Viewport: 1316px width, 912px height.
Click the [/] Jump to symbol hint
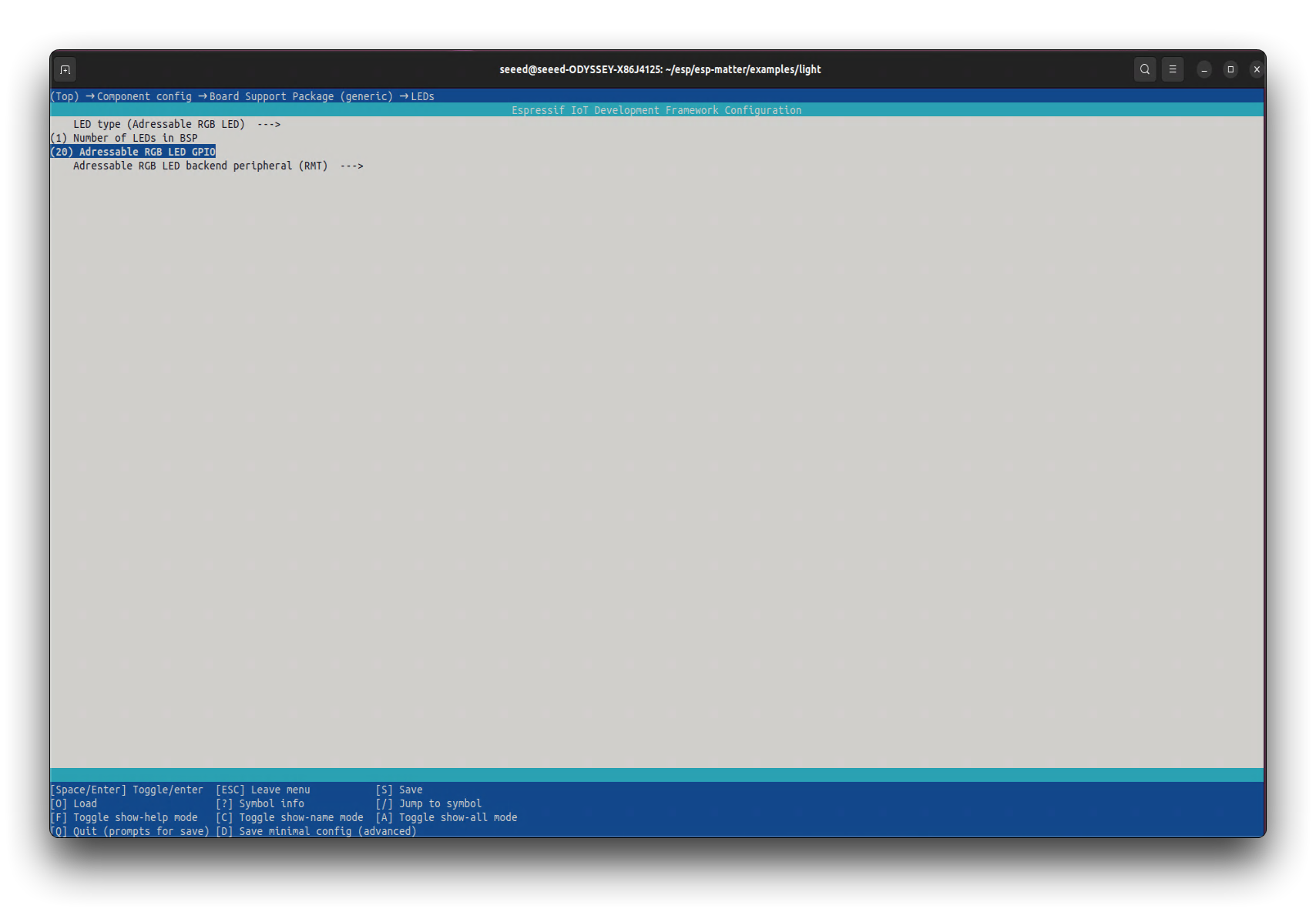tap(428, 803)
